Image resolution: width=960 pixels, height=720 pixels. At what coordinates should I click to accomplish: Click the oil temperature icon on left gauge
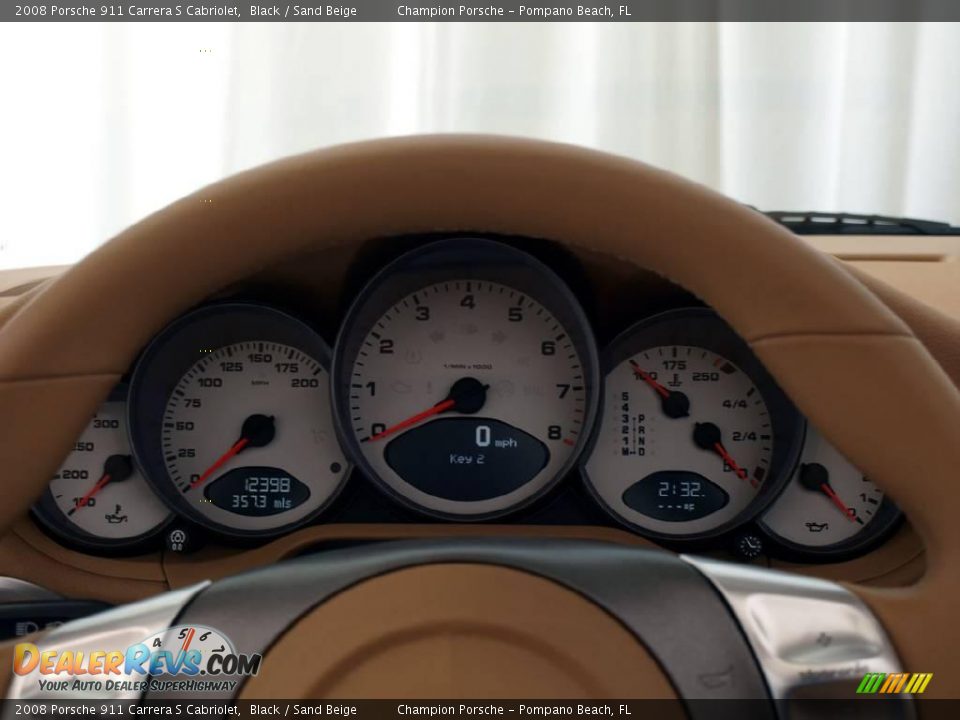click(x=116, y=514)
